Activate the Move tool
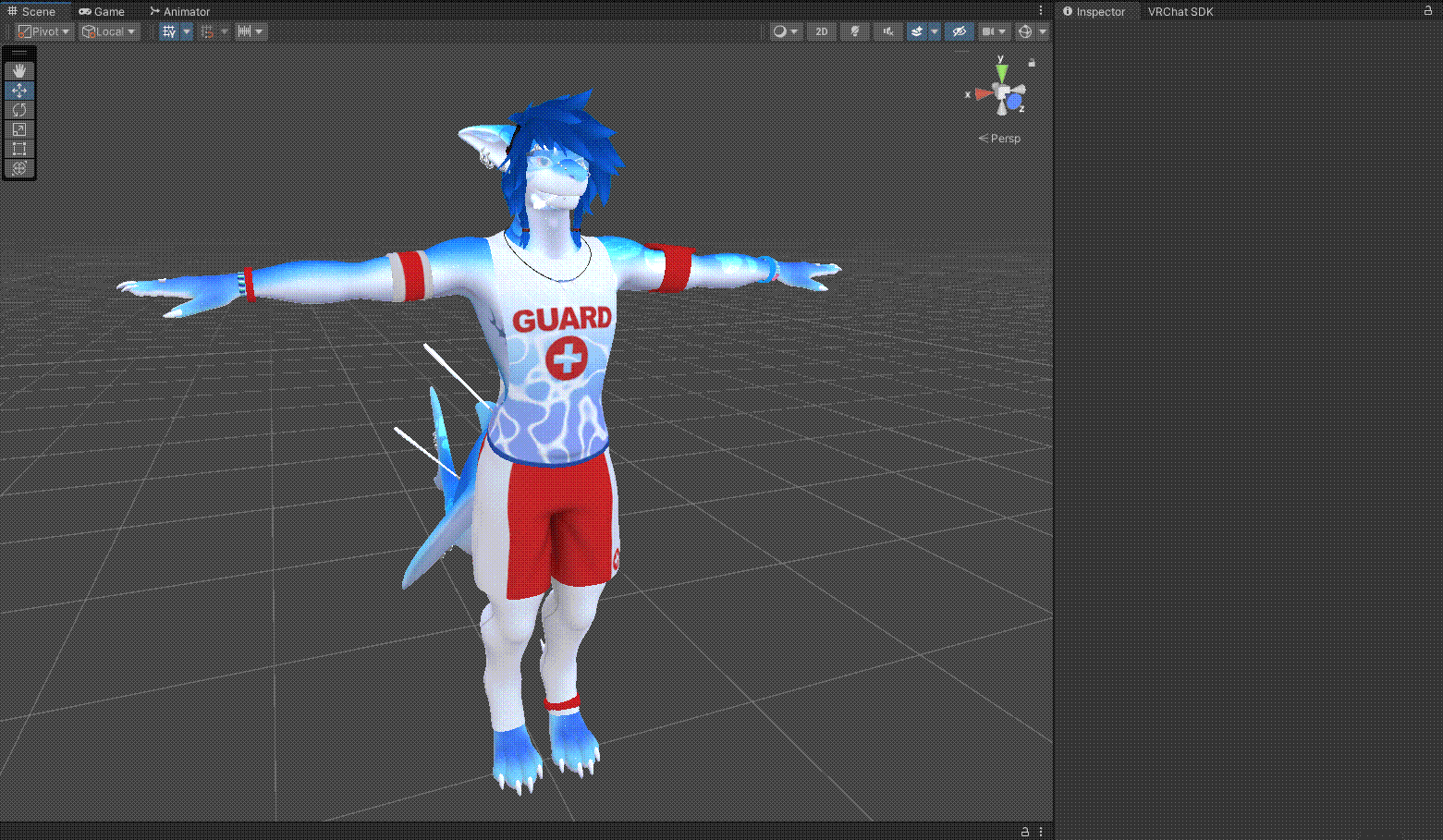Image resolution: width=1443 pixels, height=840 pixels. (x=19, y=91)
